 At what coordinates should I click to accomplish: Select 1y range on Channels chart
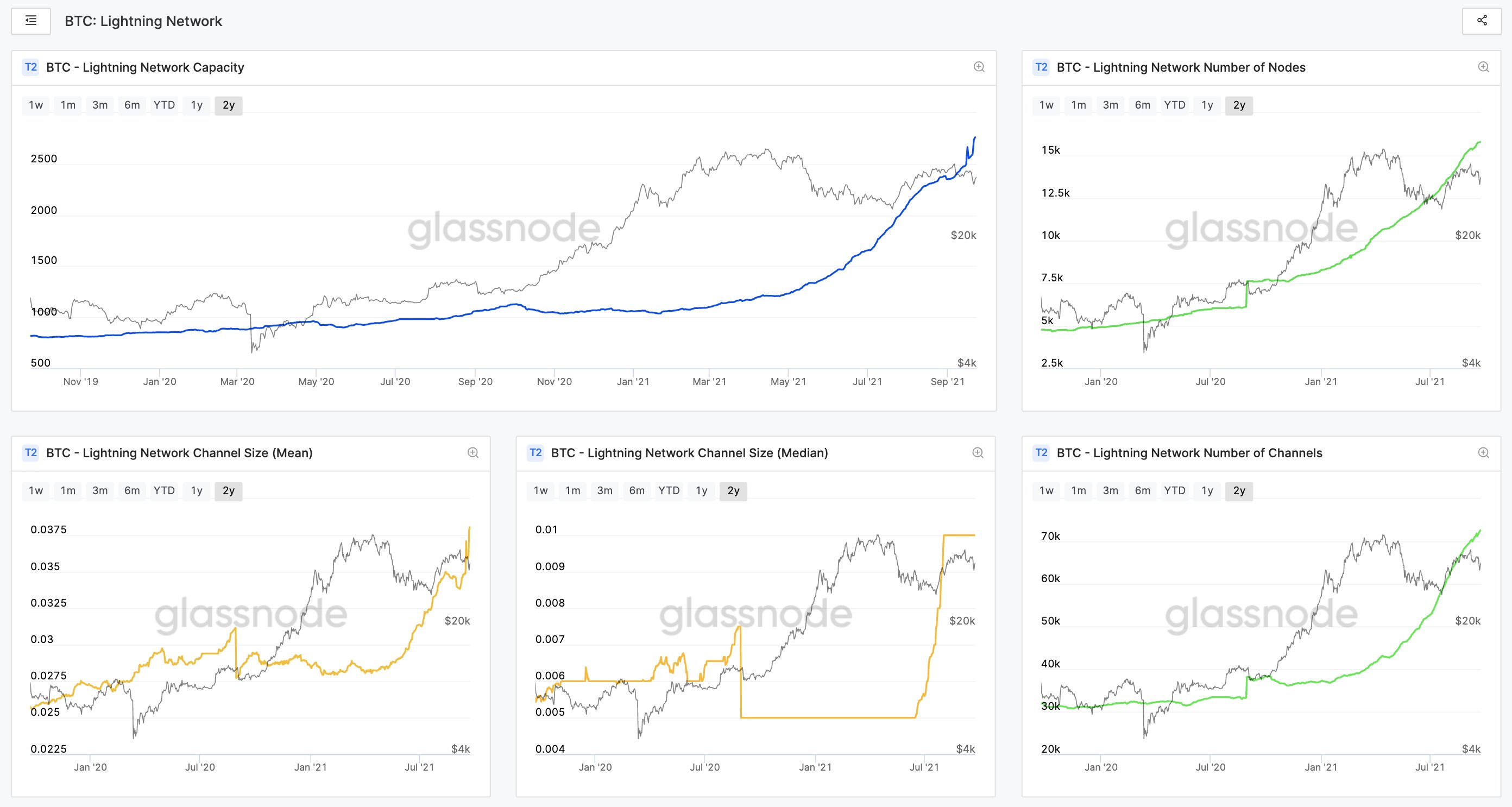1207,490
